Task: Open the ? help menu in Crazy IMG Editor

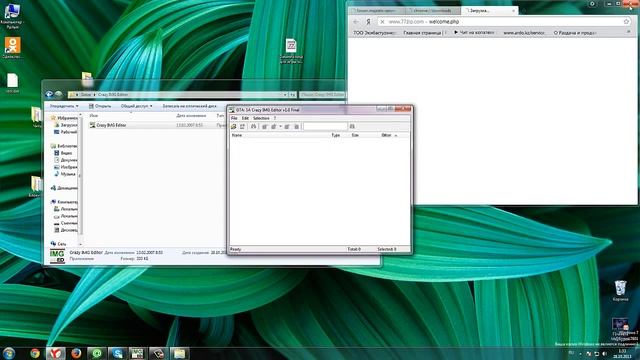Action: 275,118
